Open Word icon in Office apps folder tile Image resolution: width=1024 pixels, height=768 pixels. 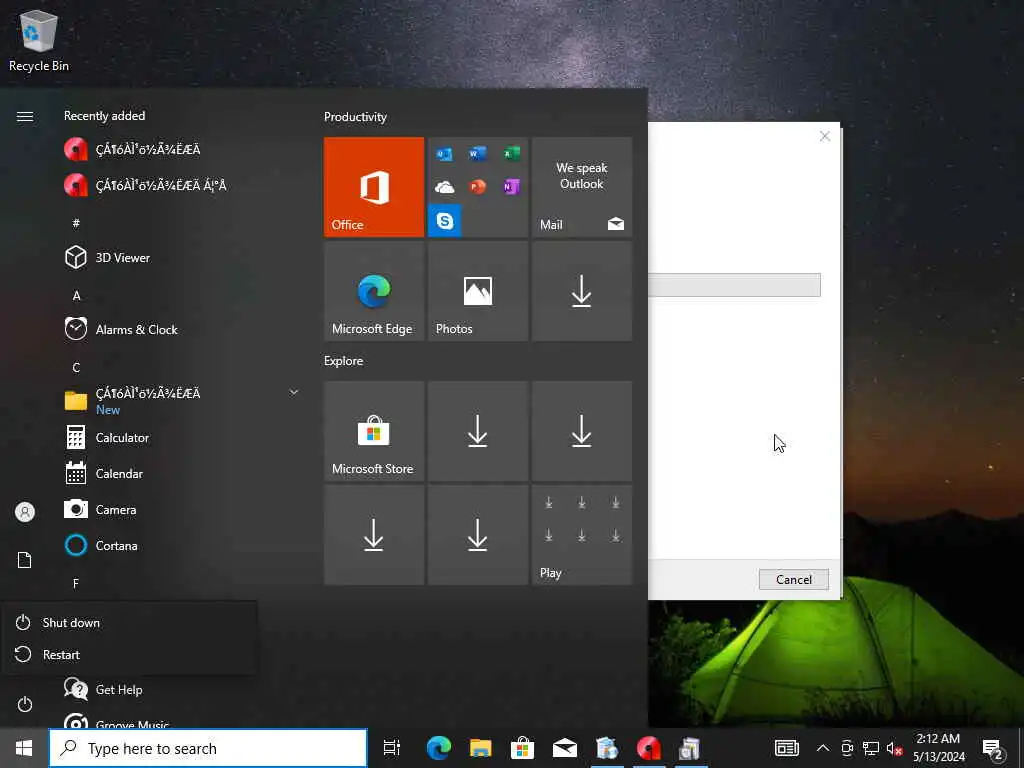point(477,154)
